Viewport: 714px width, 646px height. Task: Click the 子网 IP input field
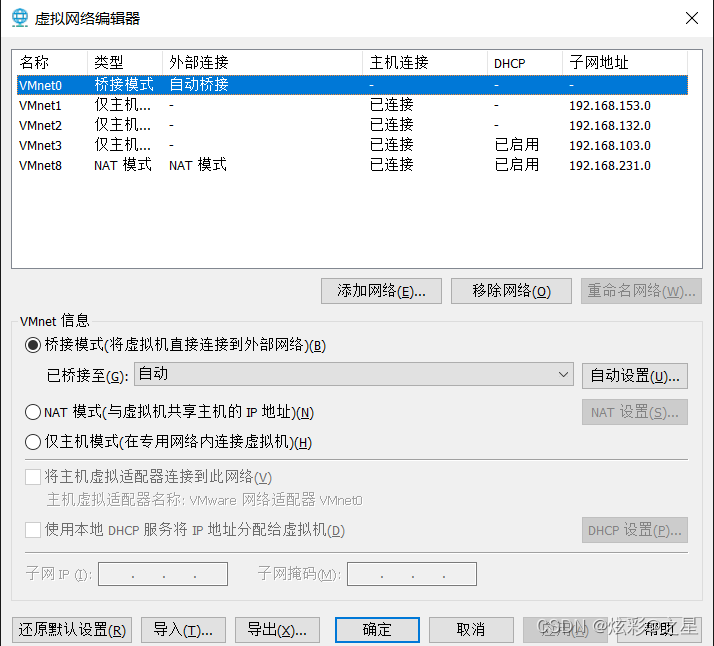coord(163,574)
